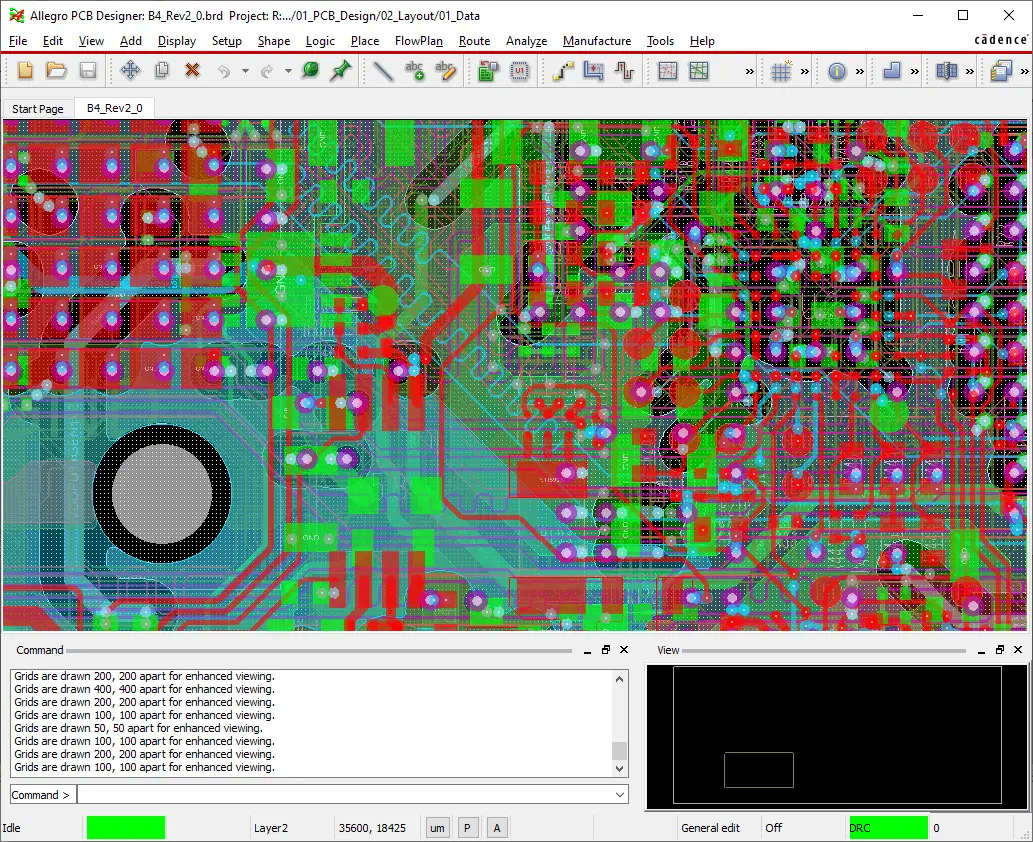
Task: Click the red X Delete icon
Action: point(192,71)
